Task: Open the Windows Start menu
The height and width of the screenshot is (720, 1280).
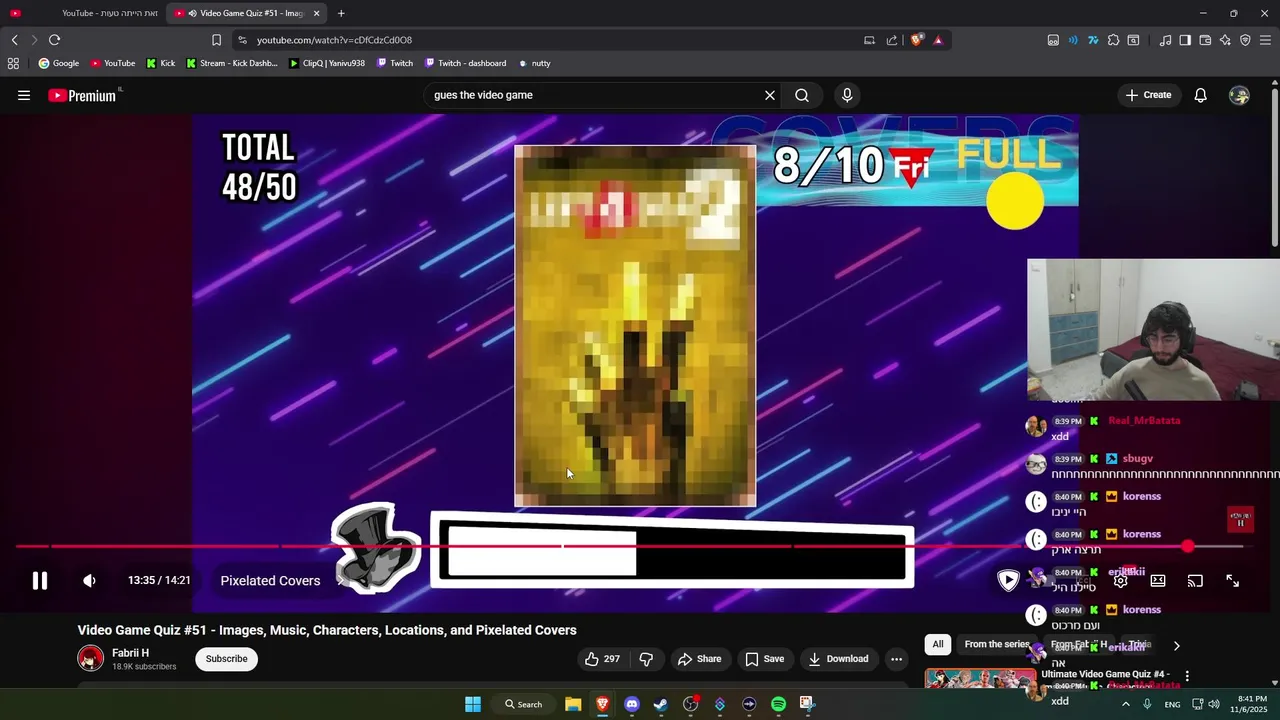Action: point(473,704)
